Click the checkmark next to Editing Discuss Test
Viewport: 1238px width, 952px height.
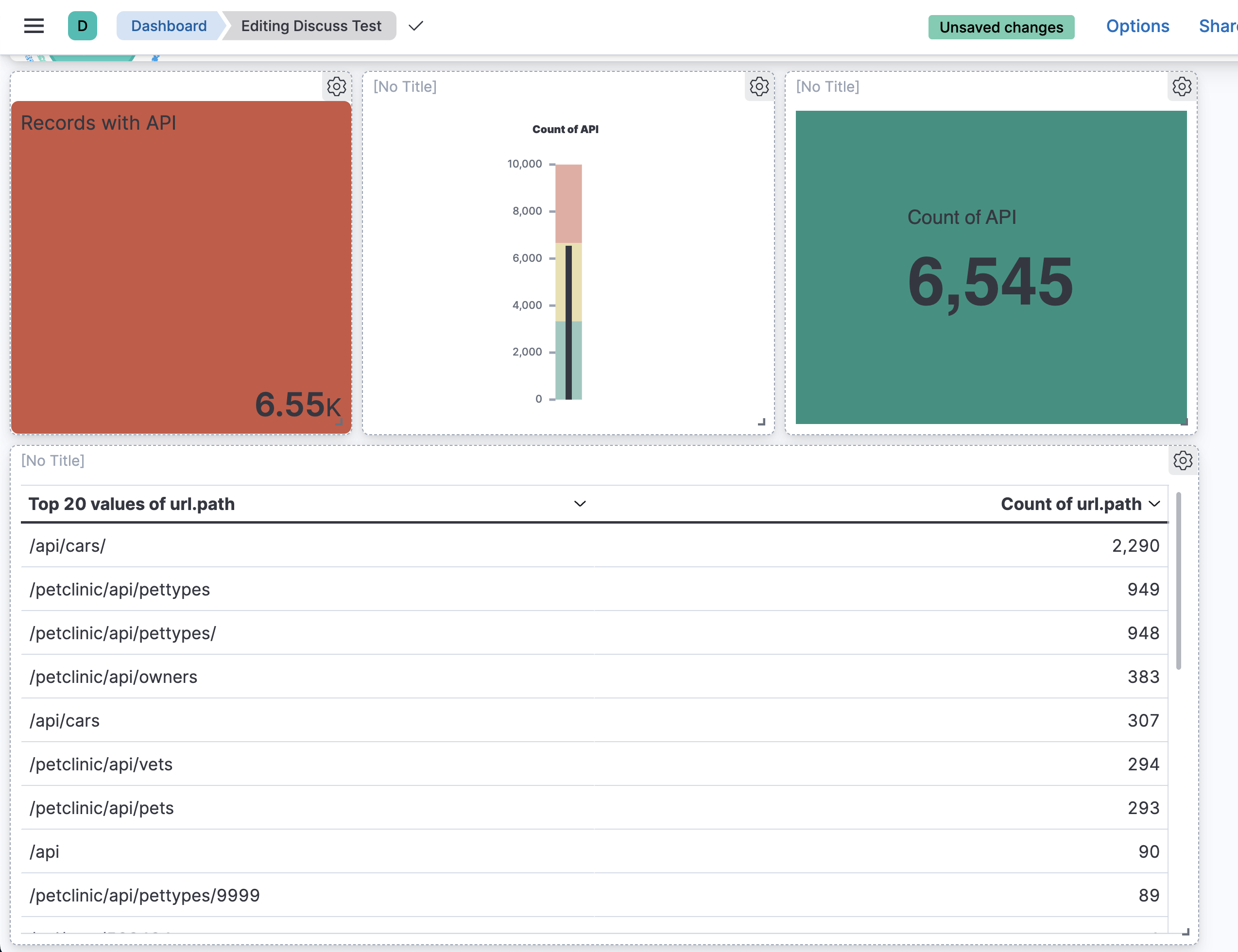416,26
